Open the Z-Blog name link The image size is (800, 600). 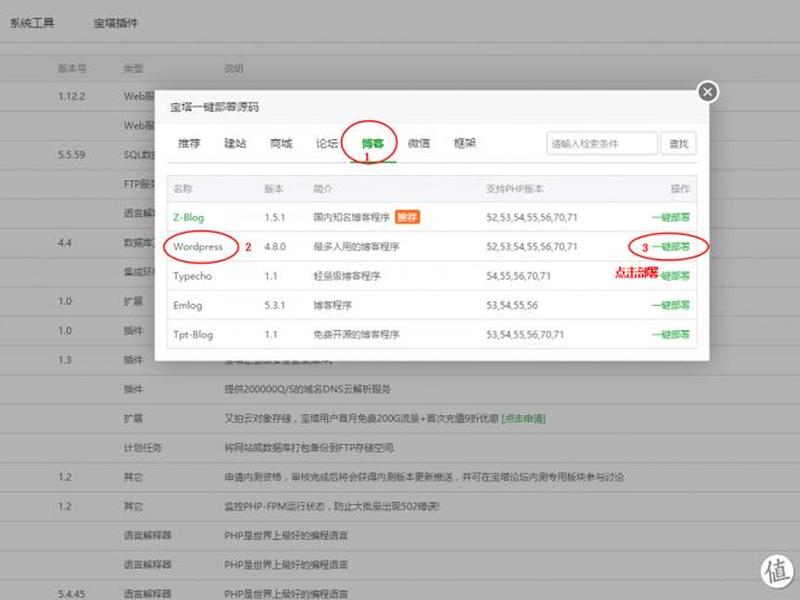pyautogui.click(x=188, y=217)
